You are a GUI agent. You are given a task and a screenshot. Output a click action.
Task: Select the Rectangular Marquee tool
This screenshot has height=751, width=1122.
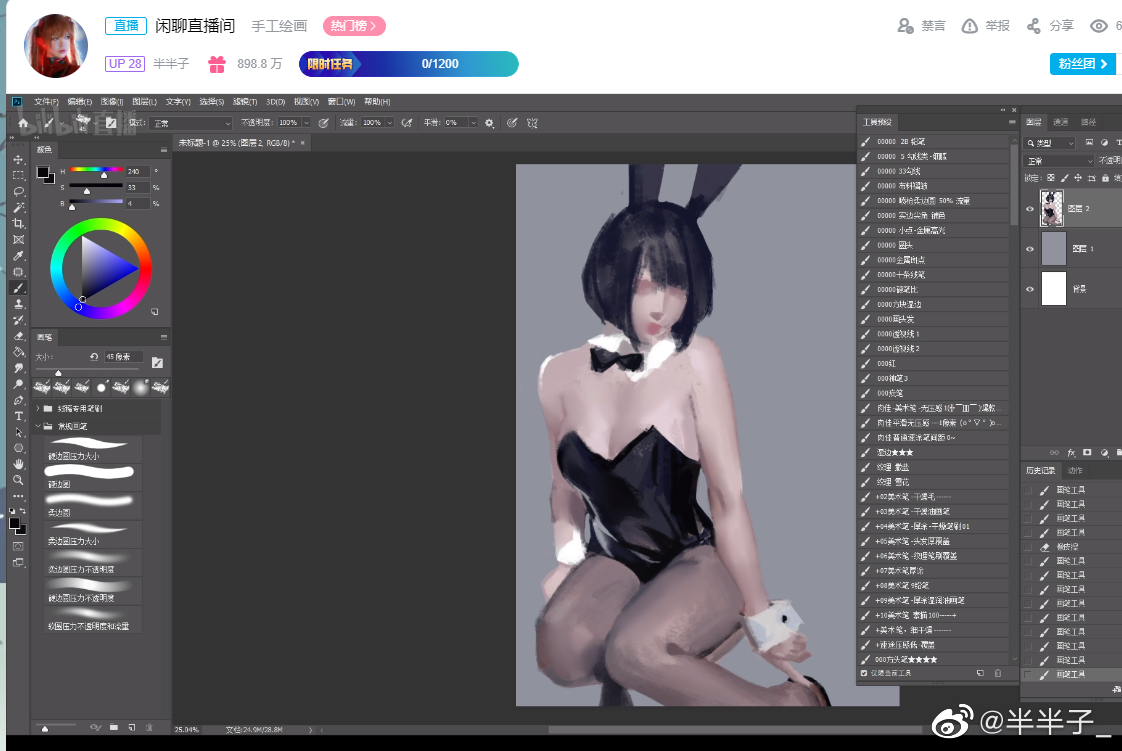(x=19, y=175)
